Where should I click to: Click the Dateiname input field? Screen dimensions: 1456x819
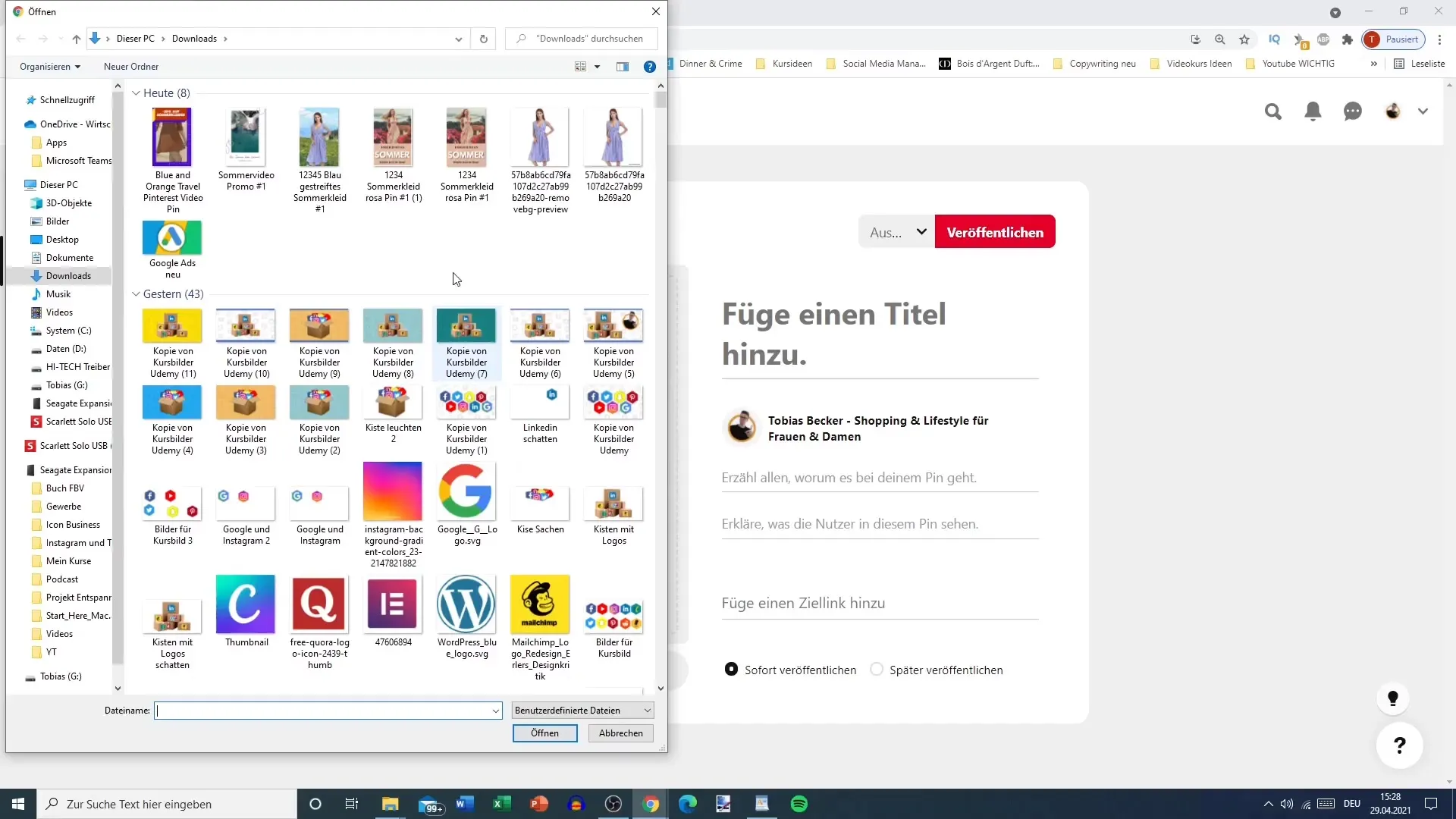pyautogui.click(x=328, y=710)
